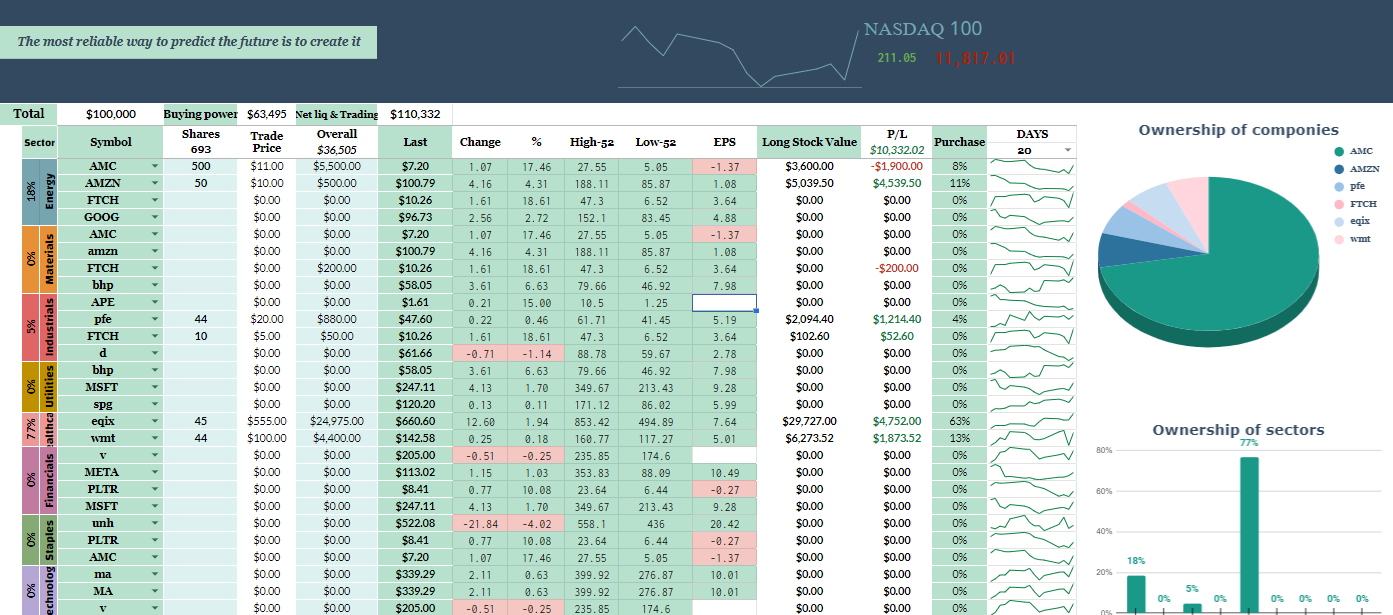This screenshot has height=615, width=1393.
Task: Open the pfe symbol dropdown arrow
Action: point(154,319)
